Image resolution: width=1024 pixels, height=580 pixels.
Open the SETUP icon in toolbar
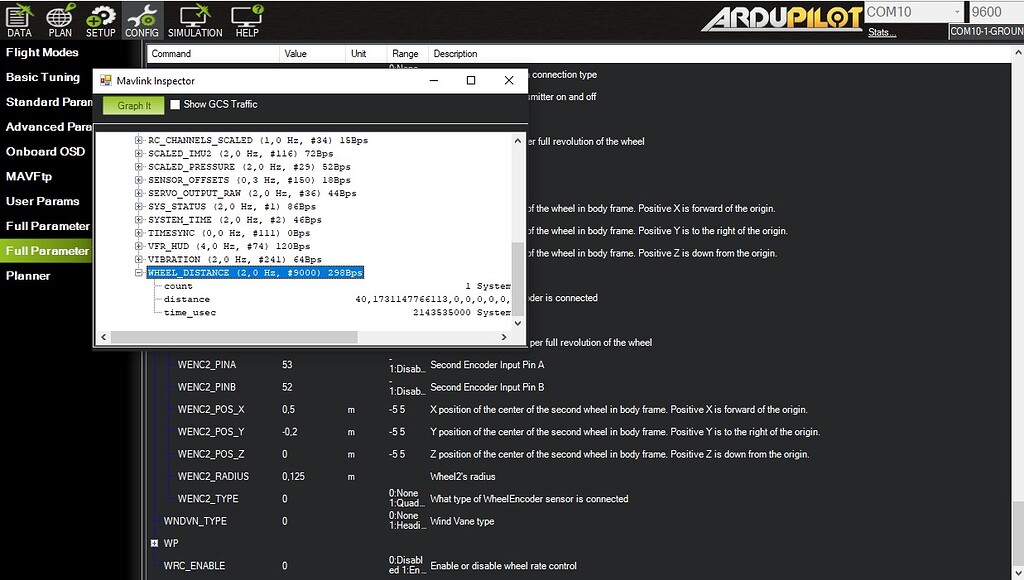point(100,19)
